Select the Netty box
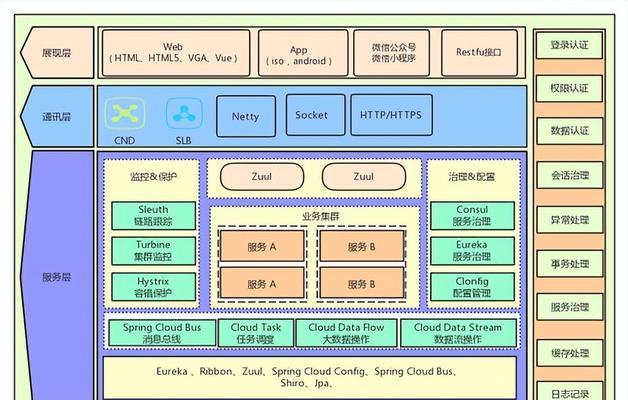Image resolution: width=628 pixels, height=400 pixels. click(246, 117)
